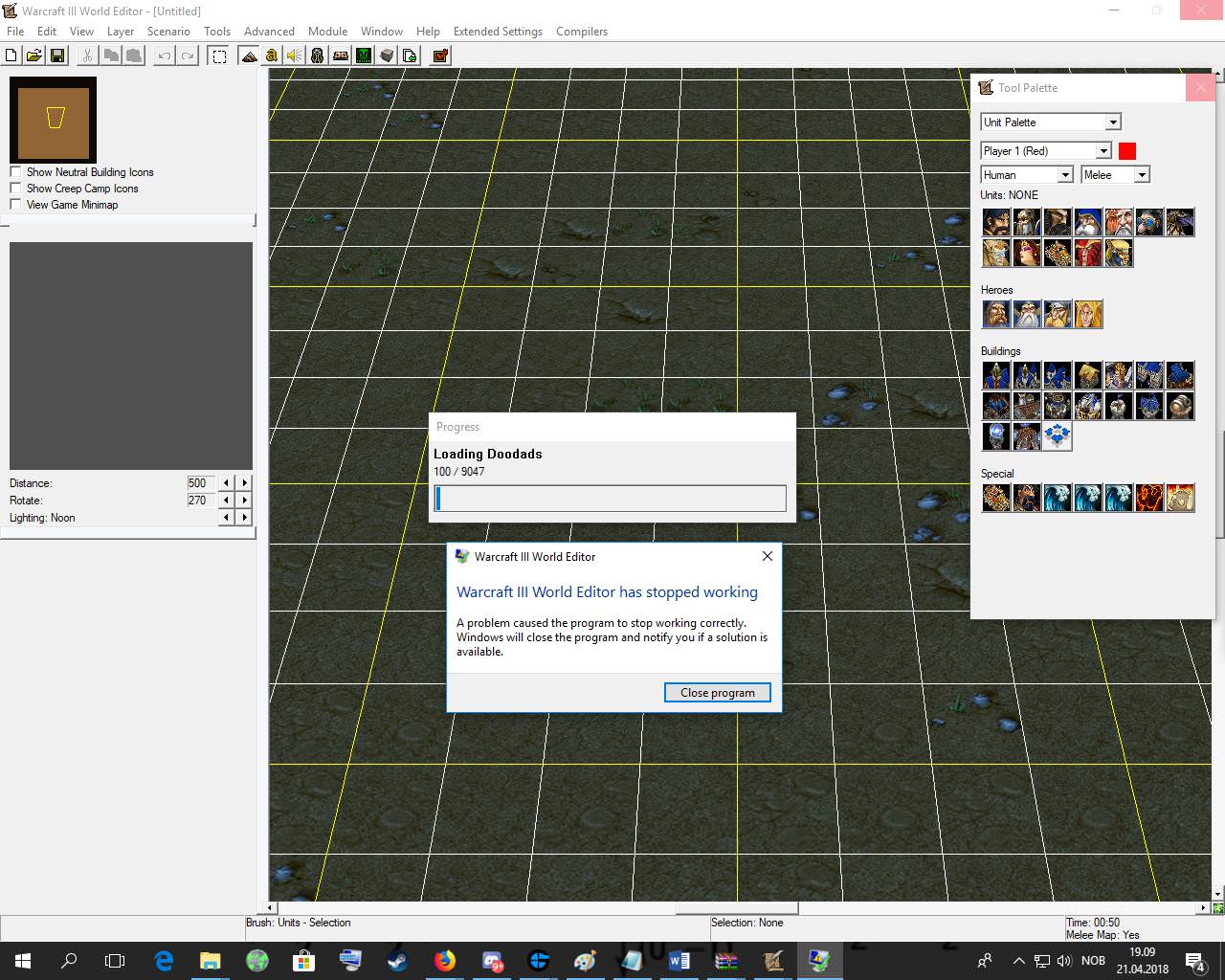Enable Show Neutral Building Icons checkbox
The image size is (1225, 980).
(15, 172)
